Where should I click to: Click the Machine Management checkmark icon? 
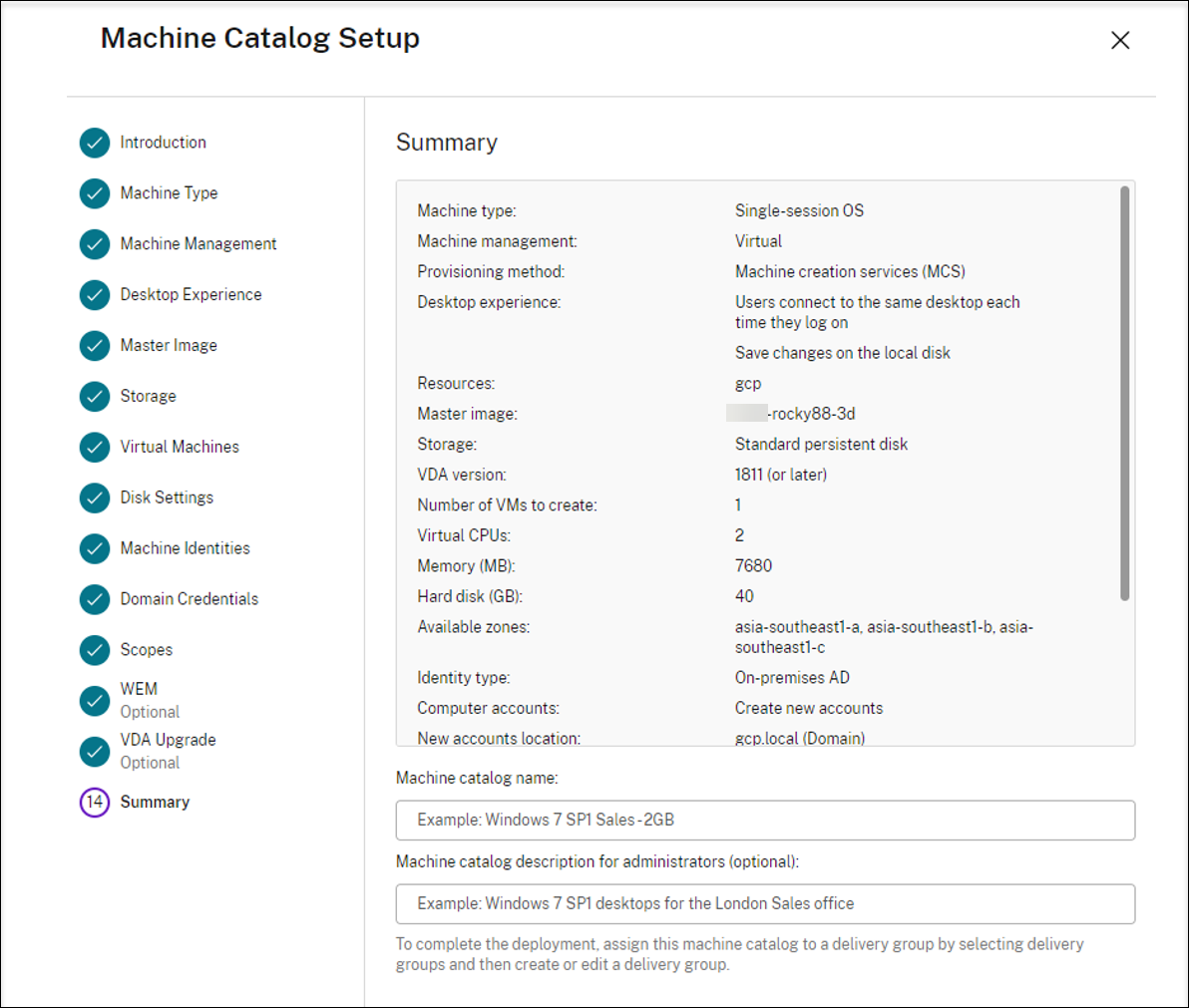coord(94,244)
